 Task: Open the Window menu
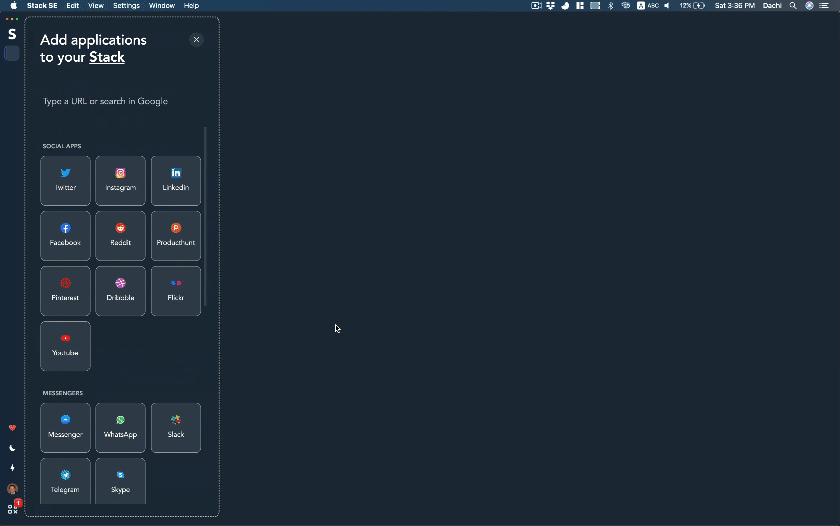pyautogui.click(x=162, y=5)
